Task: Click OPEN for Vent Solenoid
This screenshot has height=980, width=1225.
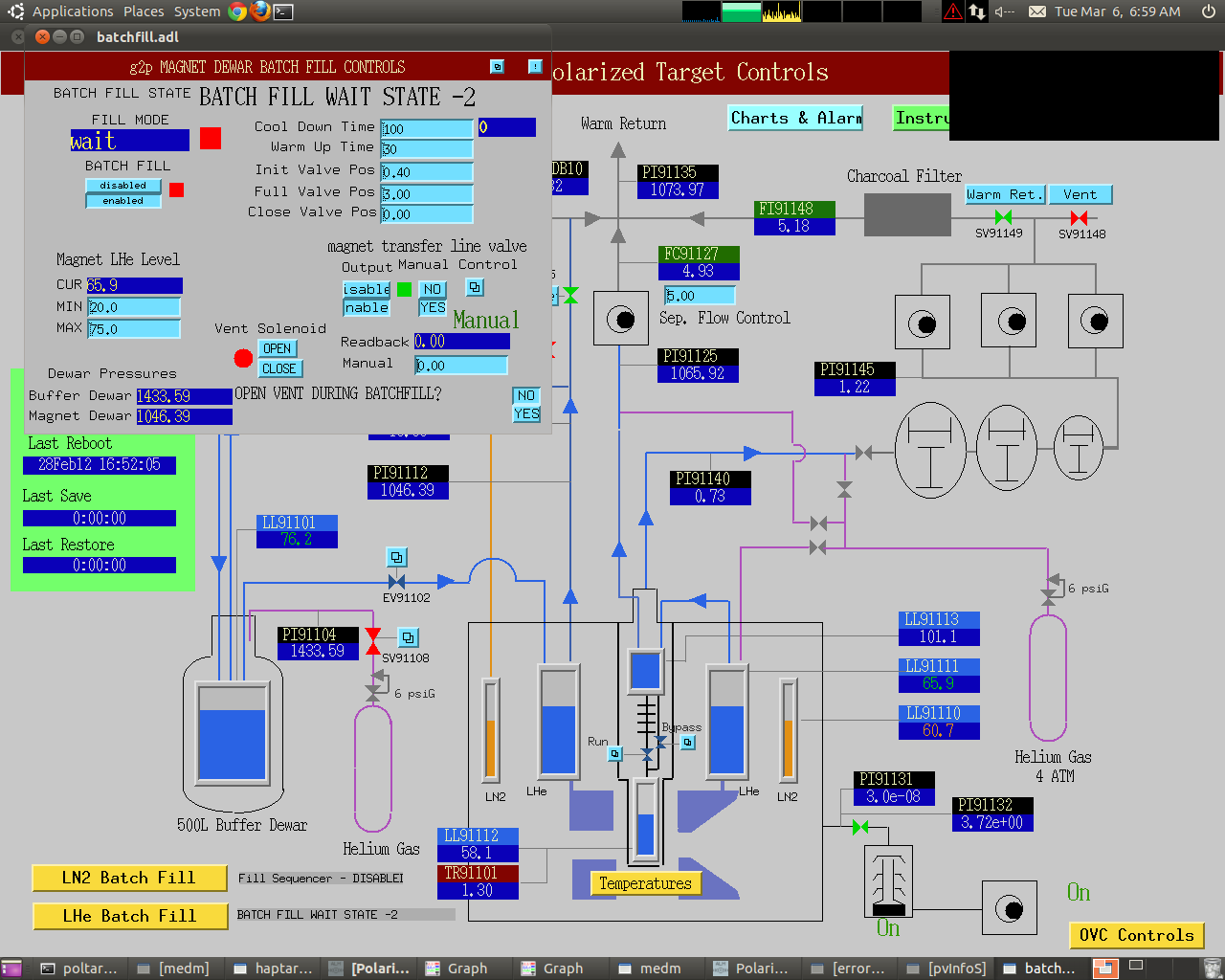Action: (x=278, y=348)
